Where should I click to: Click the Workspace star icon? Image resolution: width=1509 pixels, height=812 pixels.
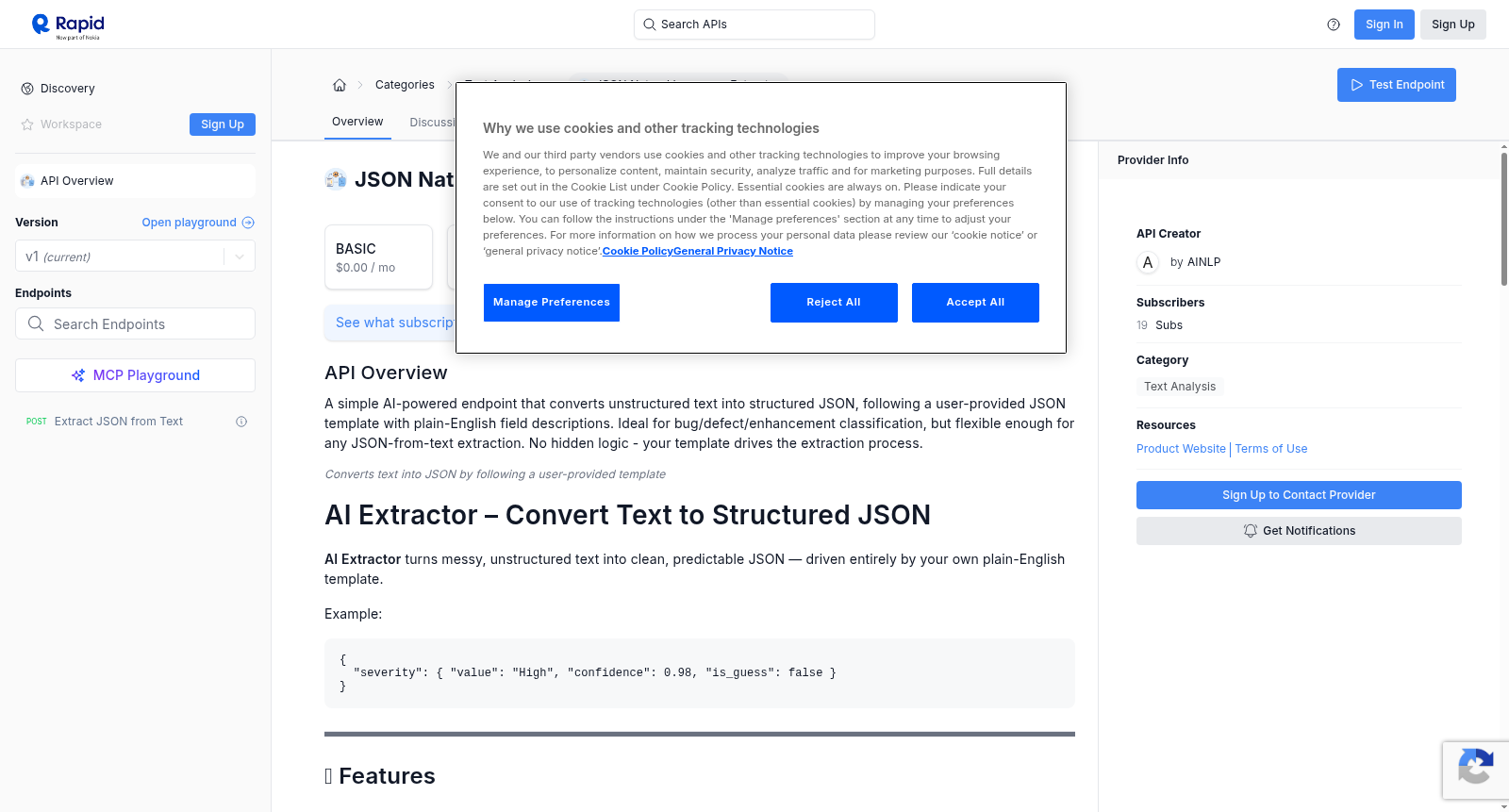pyautogui.click(x=27, y=124)
